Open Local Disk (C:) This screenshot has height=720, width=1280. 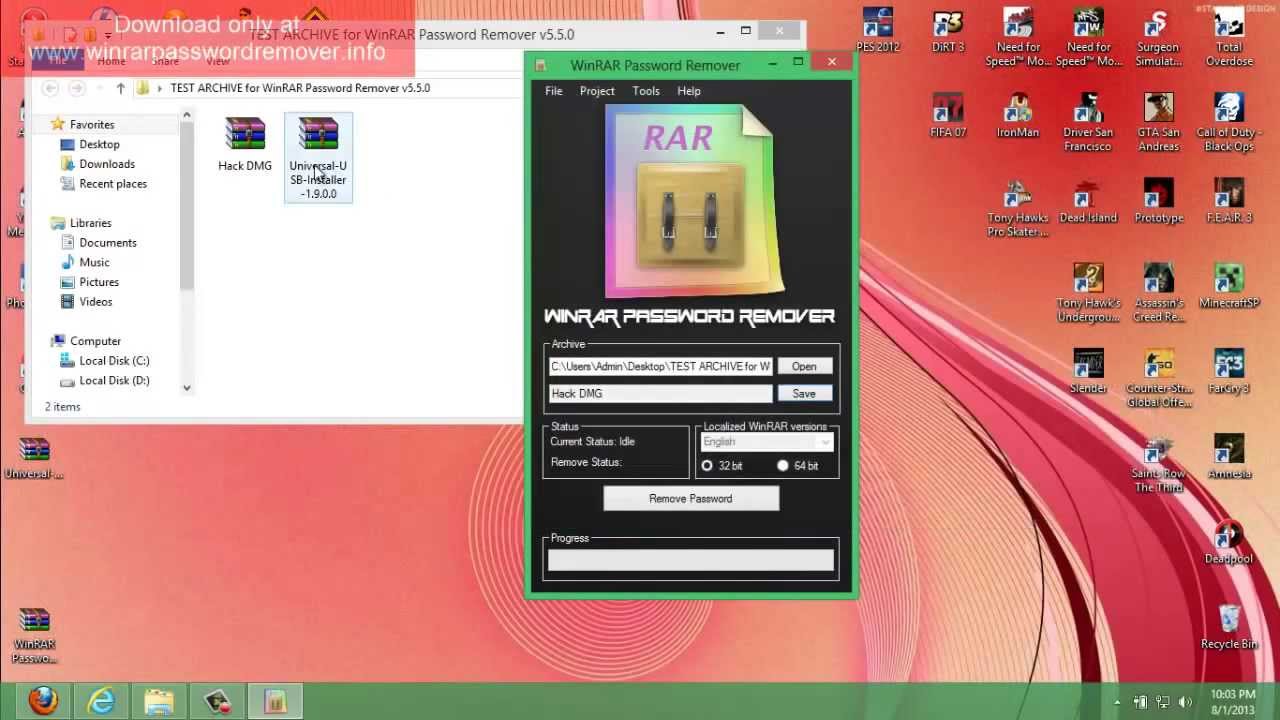point(114,361)
